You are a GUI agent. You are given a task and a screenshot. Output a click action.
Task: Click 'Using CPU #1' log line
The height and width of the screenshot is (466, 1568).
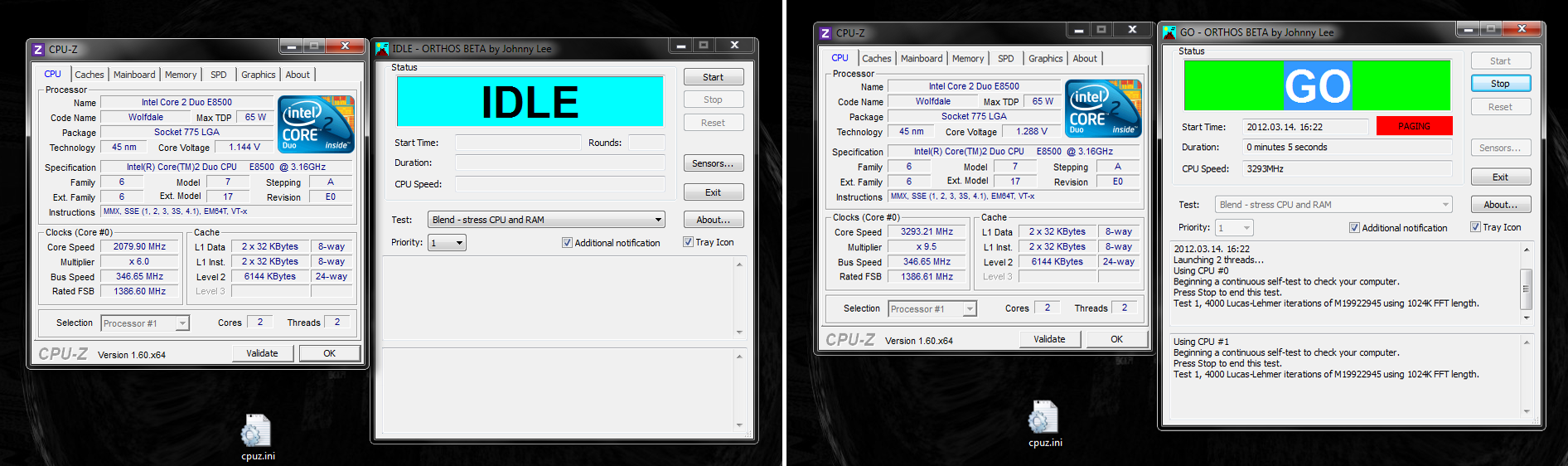(1201, 342)
